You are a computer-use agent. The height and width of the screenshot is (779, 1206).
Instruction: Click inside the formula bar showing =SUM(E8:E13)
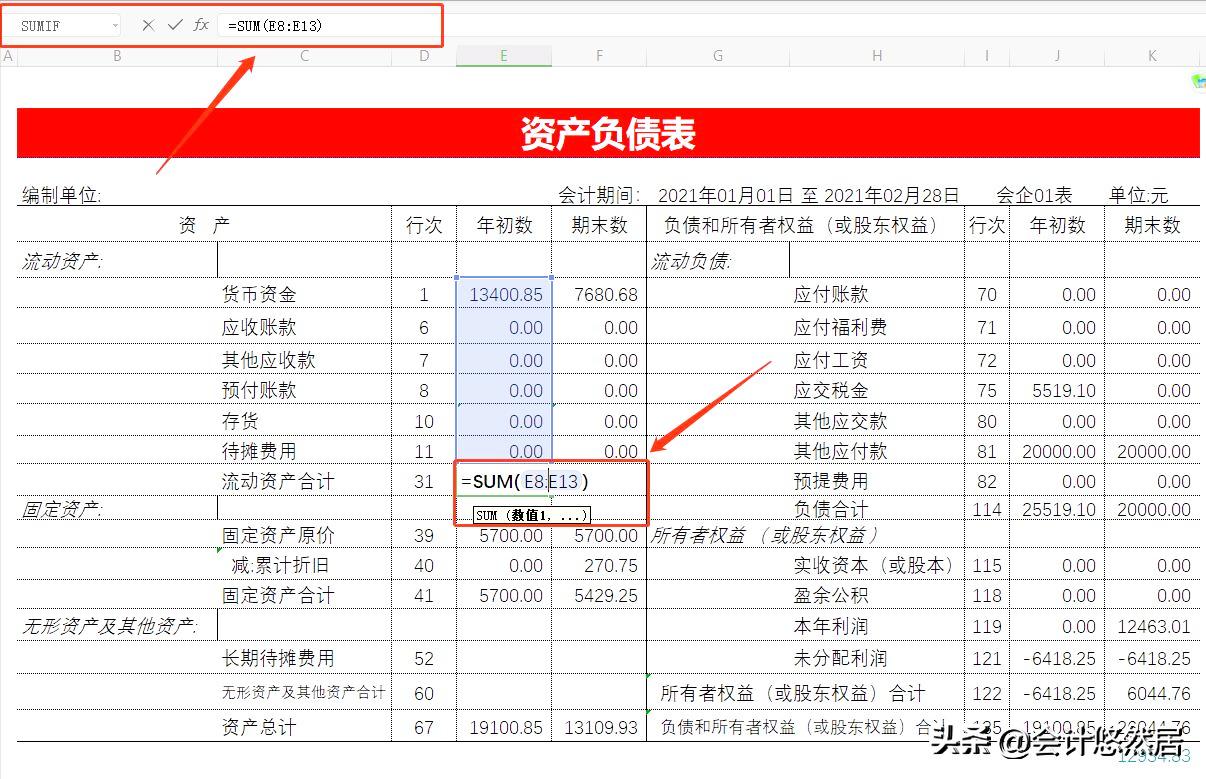click(300, 24)
